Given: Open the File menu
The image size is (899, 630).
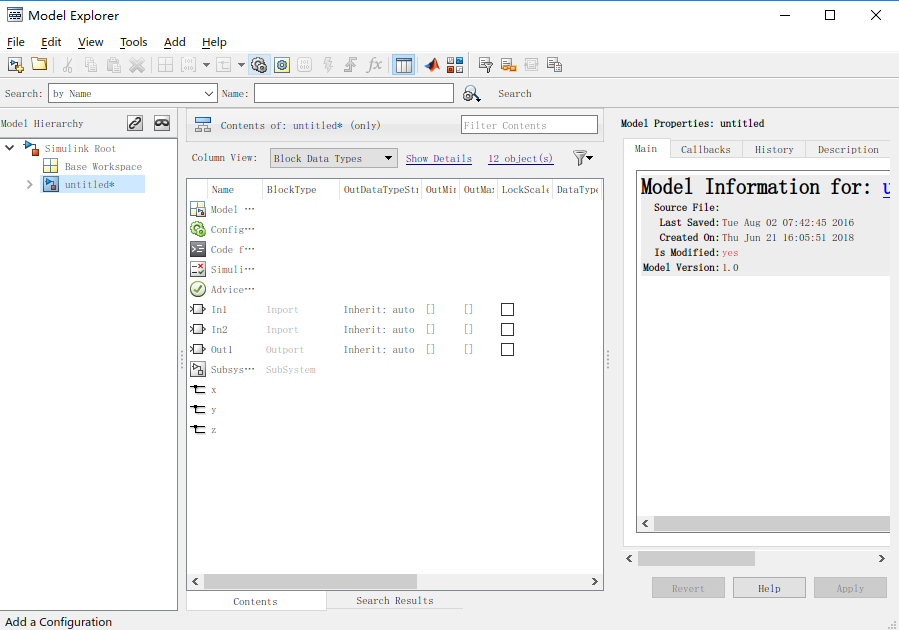Looking at the screenshot, I should click(x=15, y=42).
